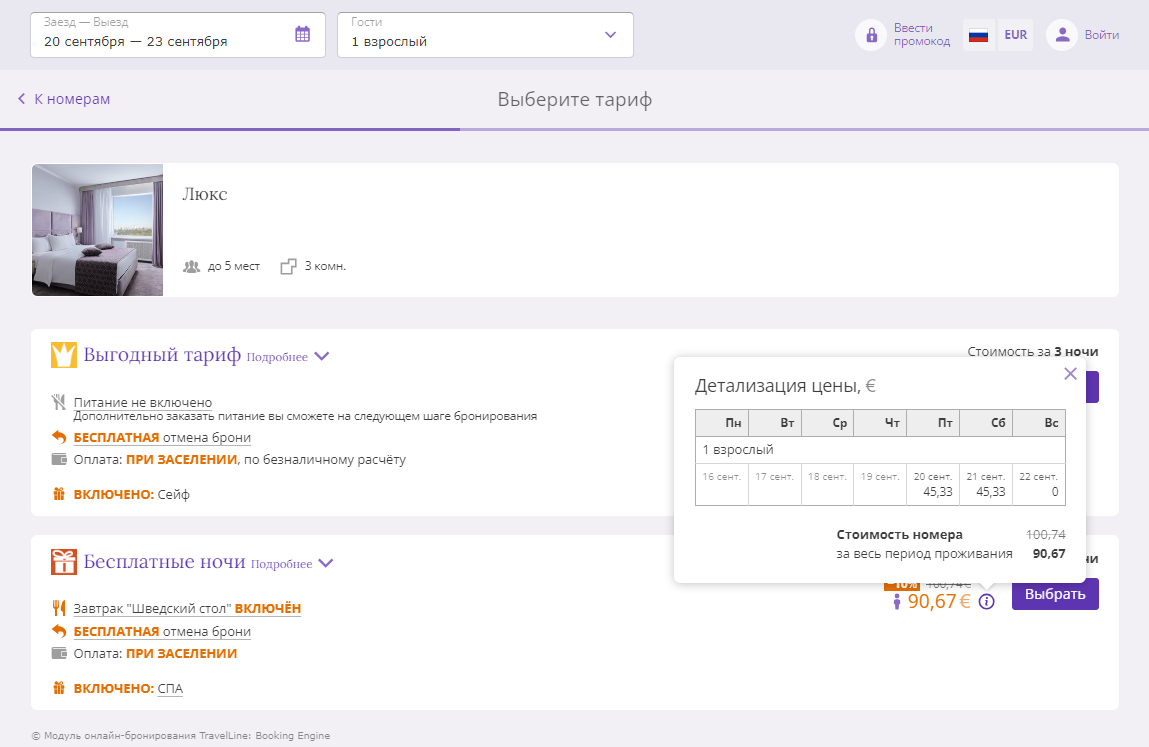Click gift icon beside ВКЛЮЧЕНО: СПА
This screenshot has height=747, width=1149.
(x=59, y=688)
